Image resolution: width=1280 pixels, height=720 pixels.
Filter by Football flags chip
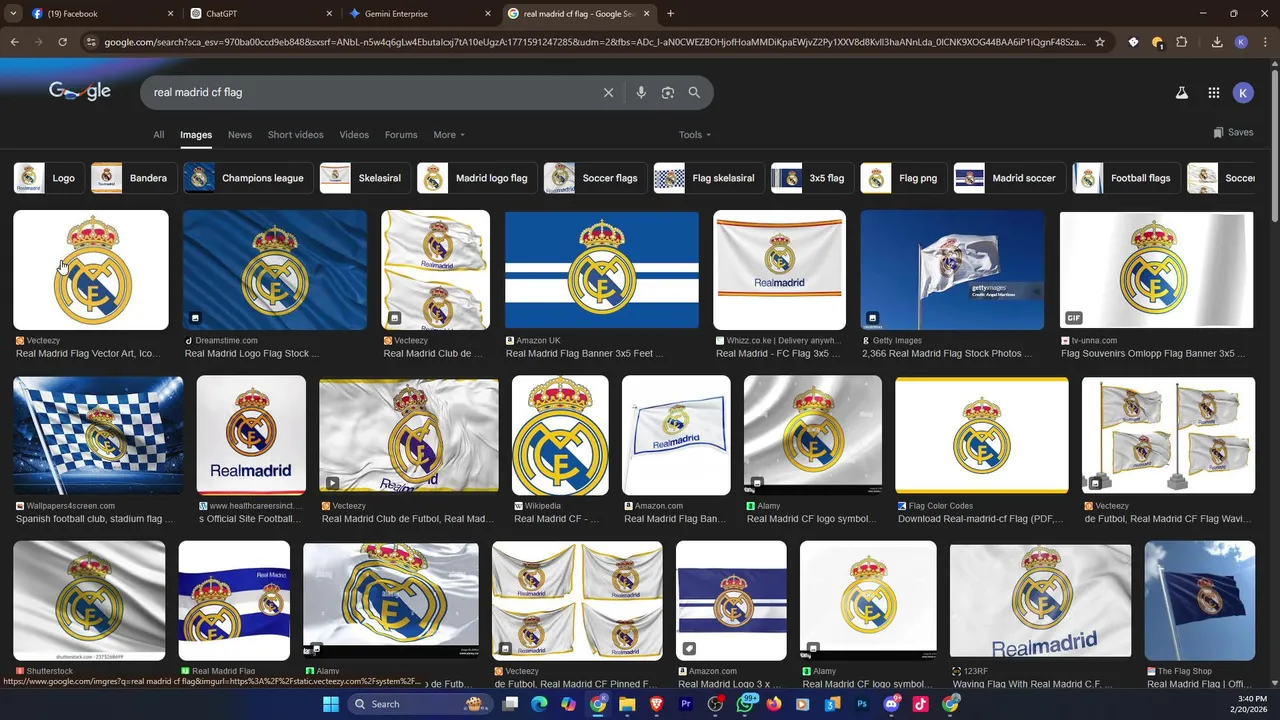1127,178
